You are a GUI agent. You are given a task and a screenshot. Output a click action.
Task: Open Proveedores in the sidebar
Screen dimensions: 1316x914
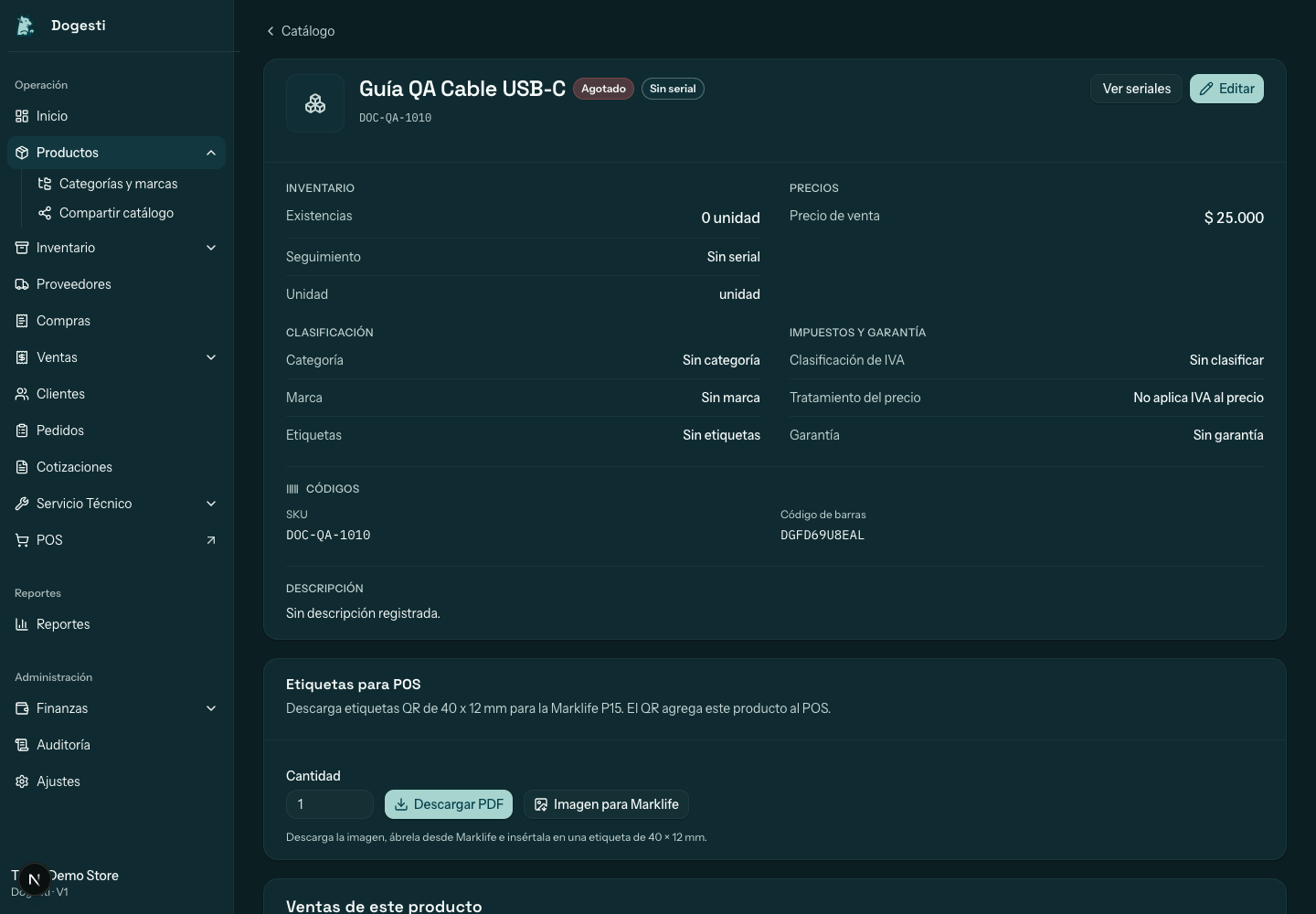116,284
